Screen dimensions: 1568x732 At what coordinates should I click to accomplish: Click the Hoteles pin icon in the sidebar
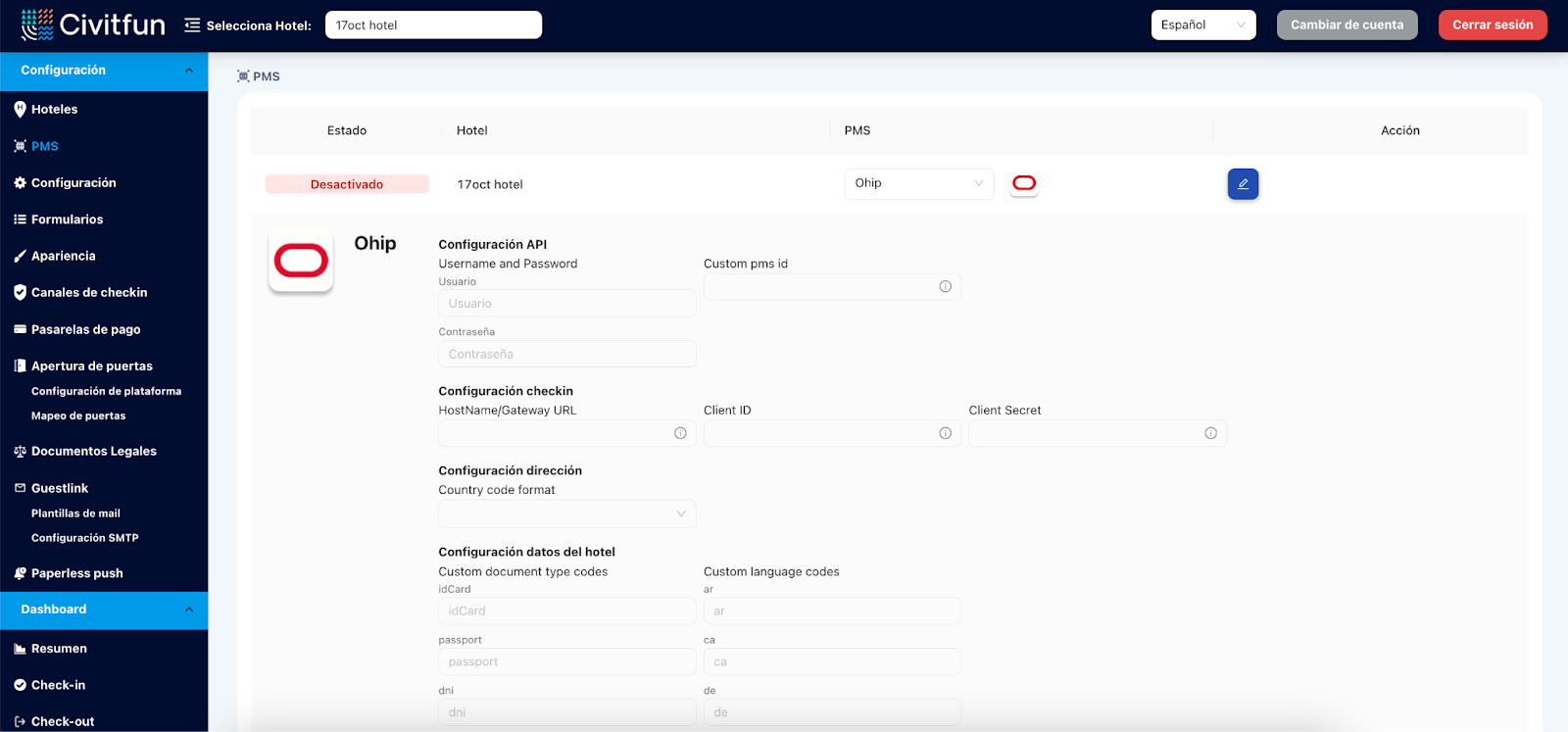click(x=20, y=110)
